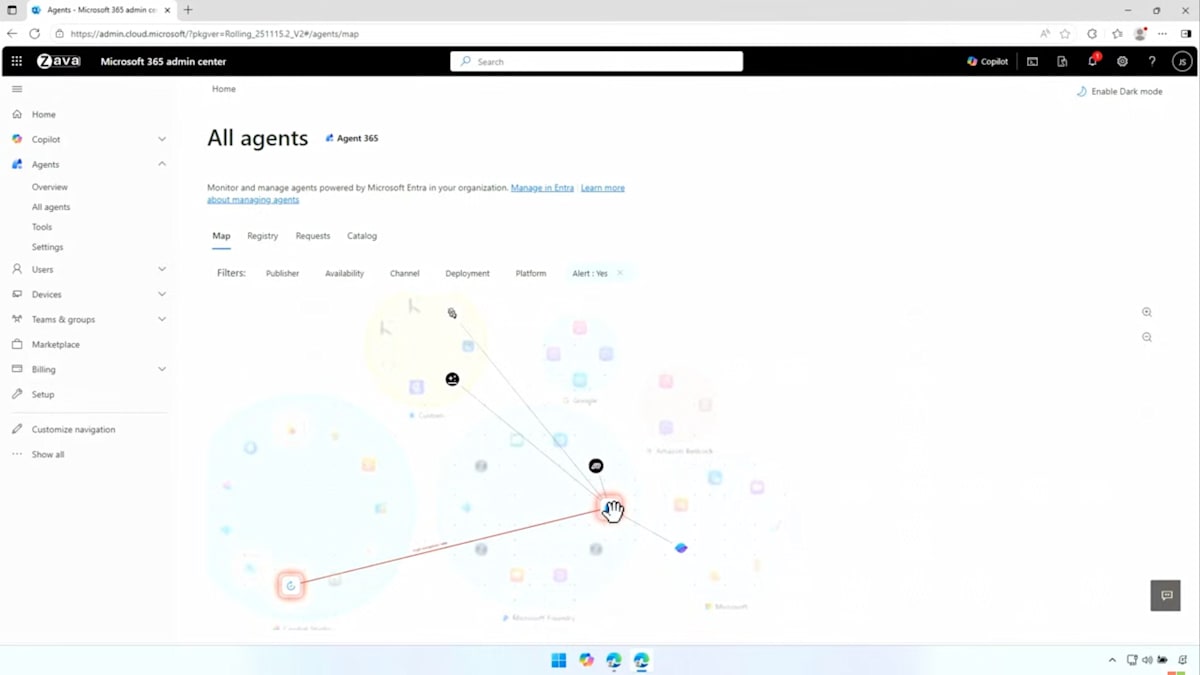
Task: Click the Zava logo in header
Action: pos(58,61)
